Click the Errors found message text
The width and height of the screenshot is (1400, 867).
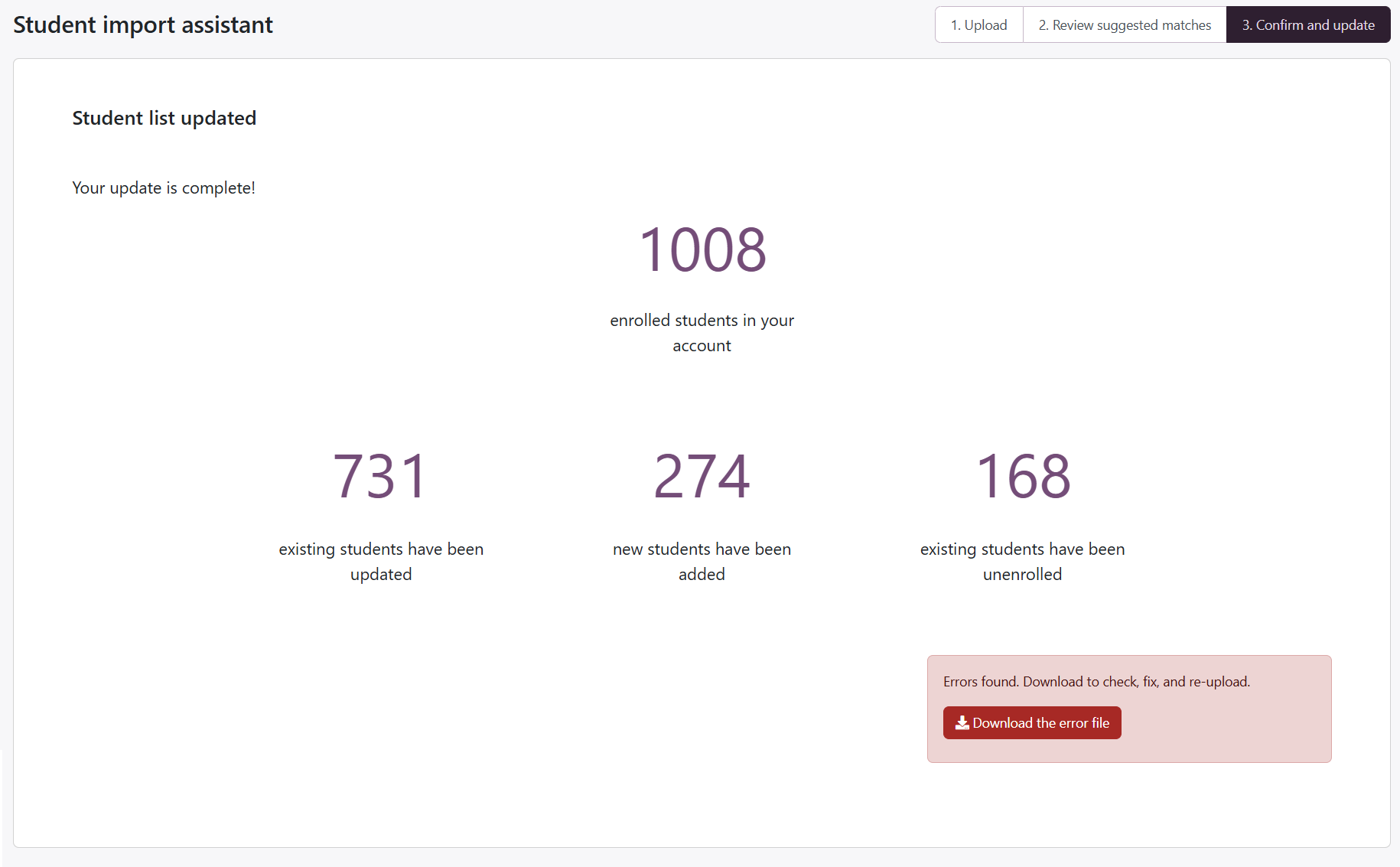1096,682
